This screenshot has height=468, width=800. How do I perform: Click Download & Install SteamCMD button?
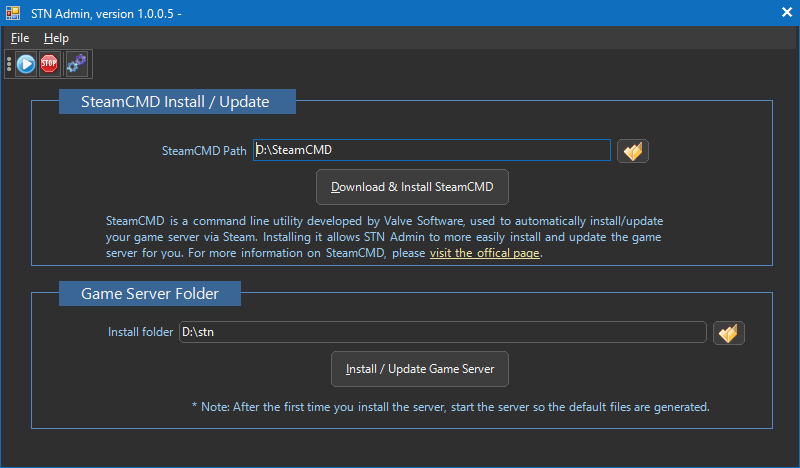(x=412, y=187)
